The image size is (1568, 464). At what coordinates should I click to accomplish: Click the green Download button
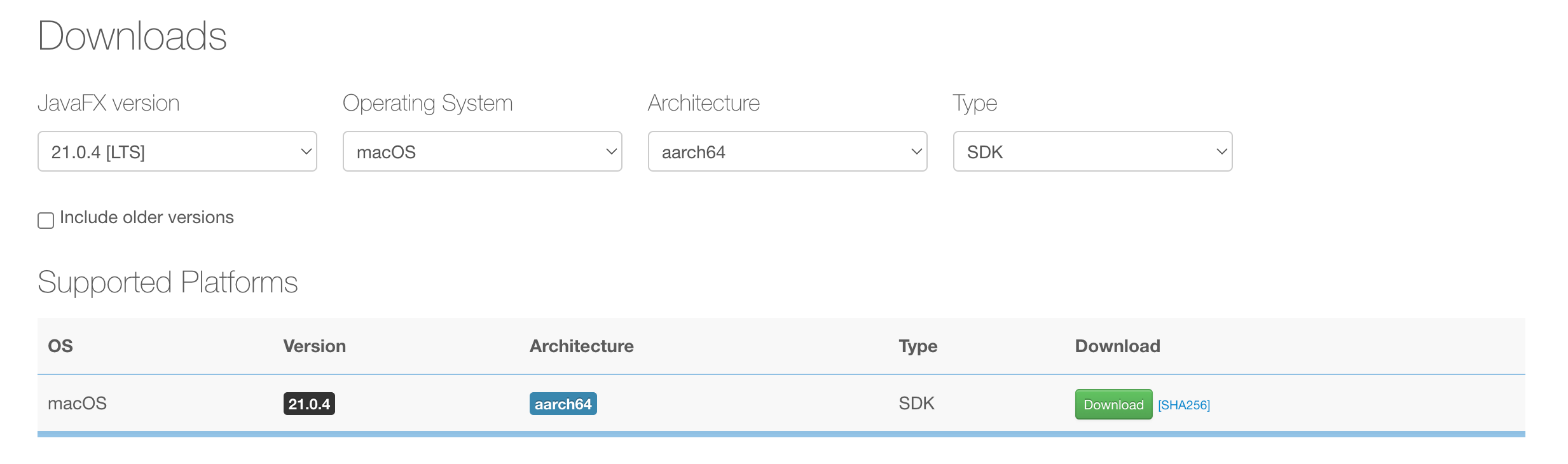(1113, 404)
